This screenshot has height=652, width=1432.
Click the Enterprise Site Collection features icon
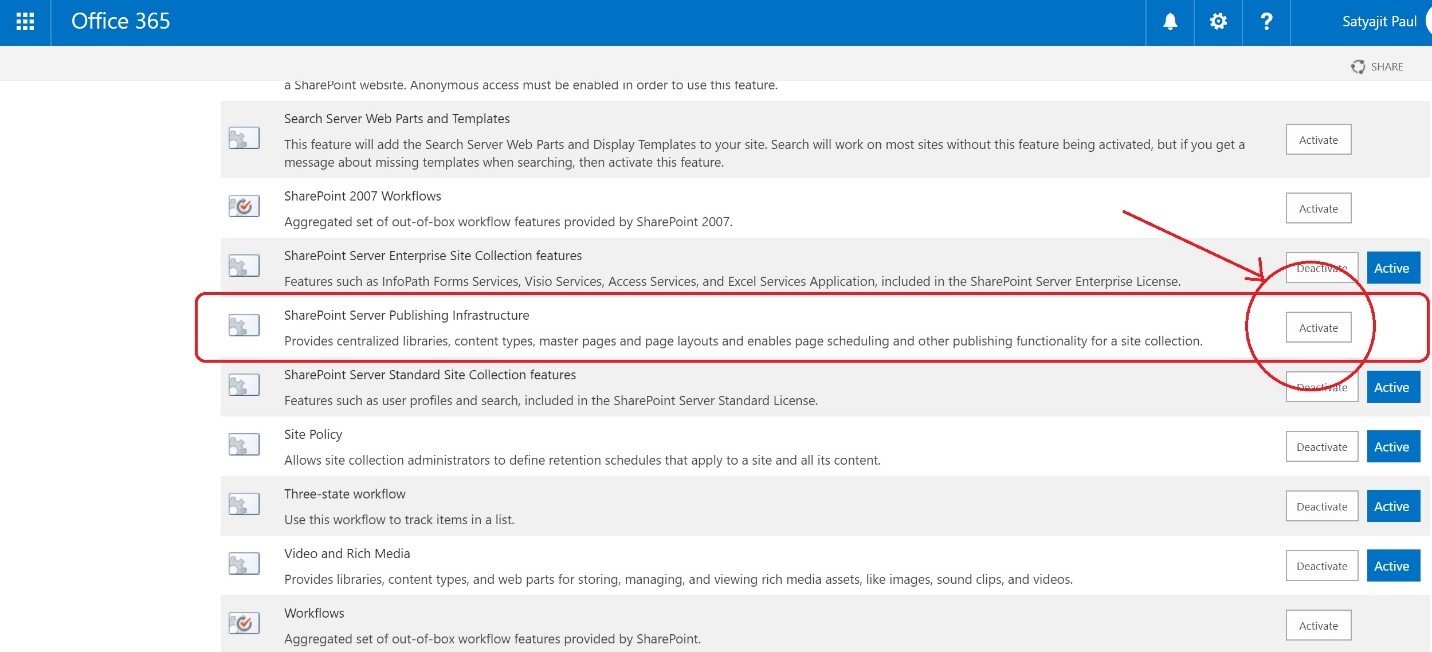(x=244, y=266)
